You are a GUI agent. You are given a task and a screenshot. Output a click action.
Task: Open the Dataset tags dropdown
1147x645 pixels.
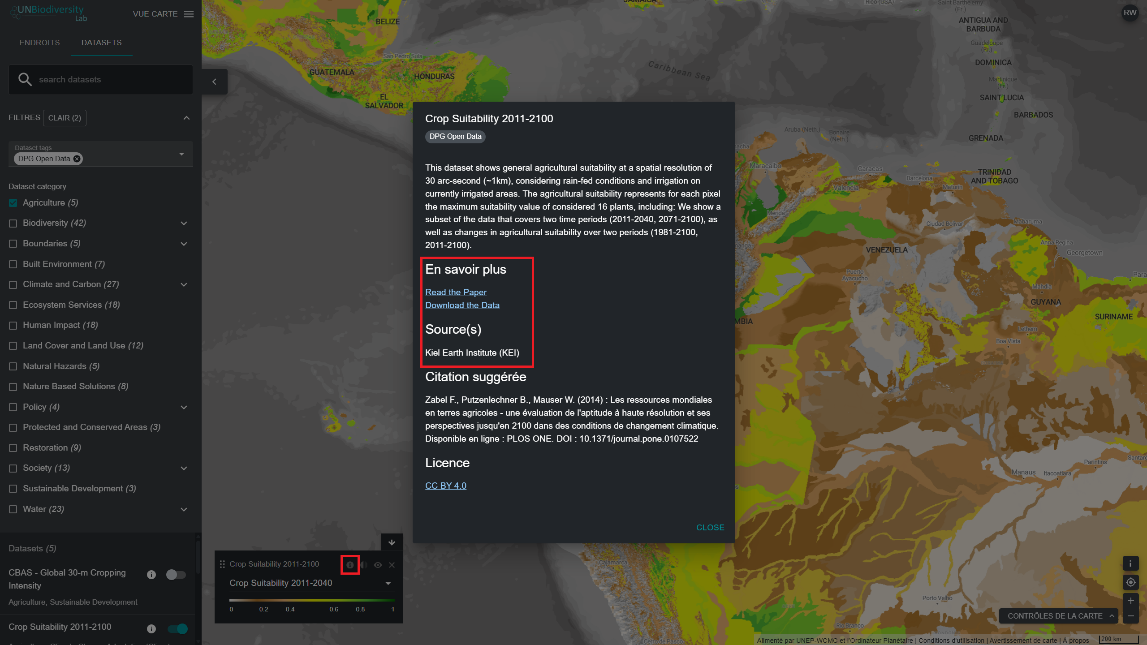click(181, 154)
